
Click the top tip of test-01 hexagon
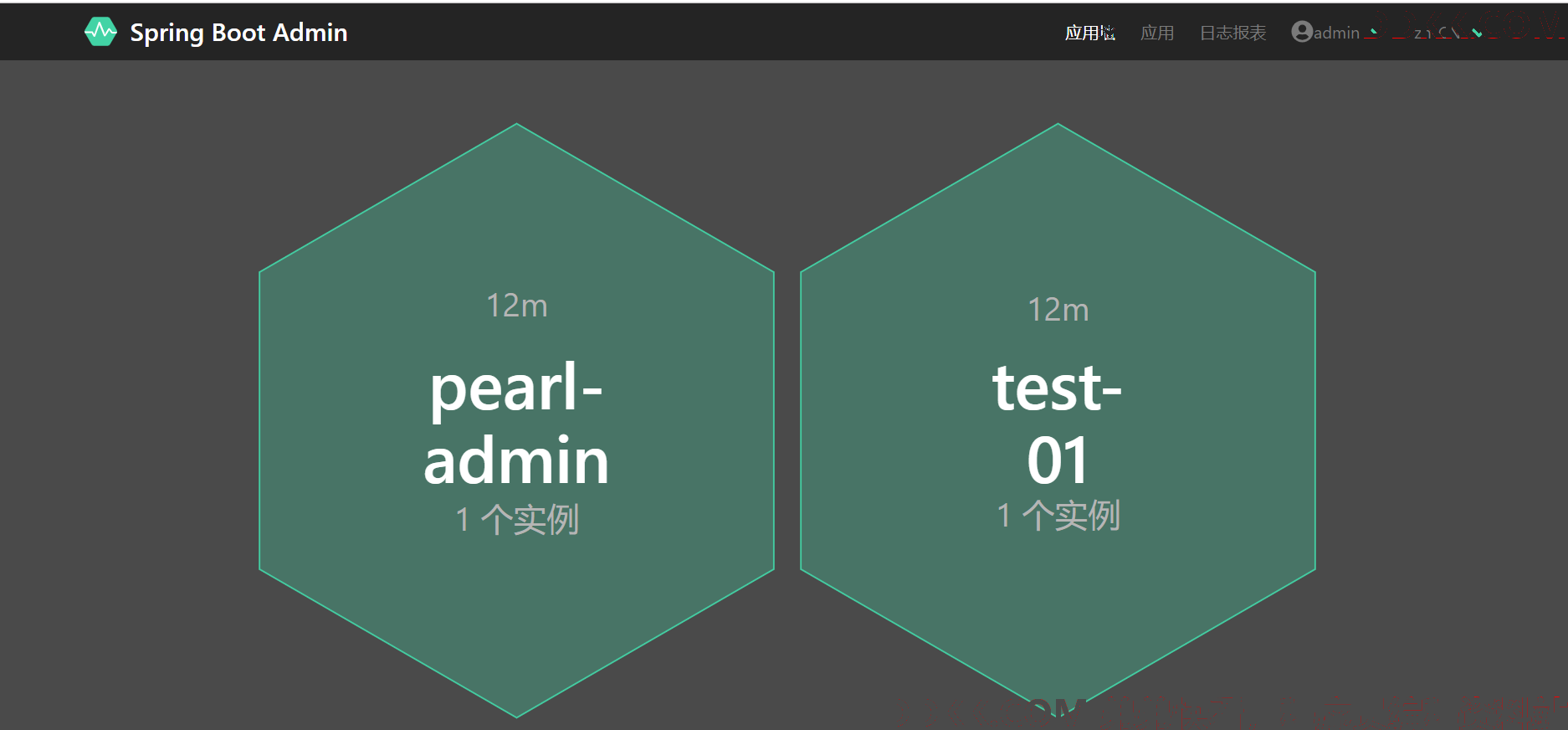pyautogui.click(x=1058, y=127)
